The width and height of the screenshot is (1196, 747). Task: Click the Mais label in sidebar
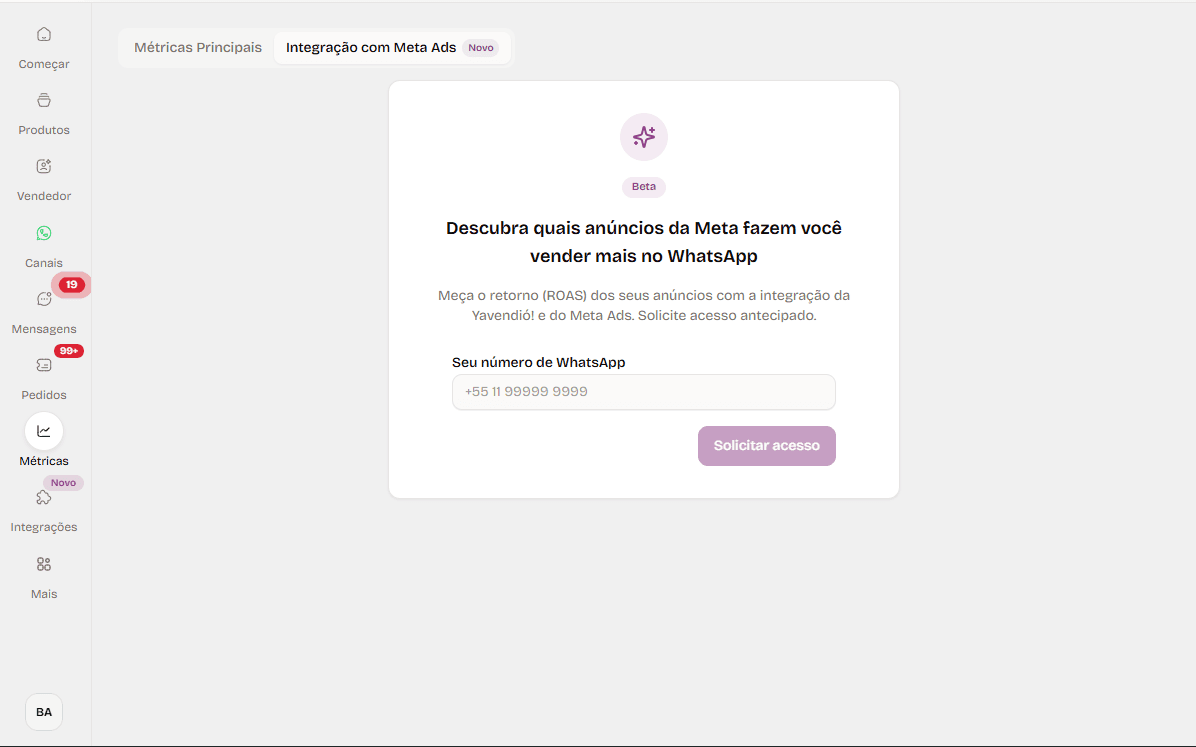pos(43,594)
